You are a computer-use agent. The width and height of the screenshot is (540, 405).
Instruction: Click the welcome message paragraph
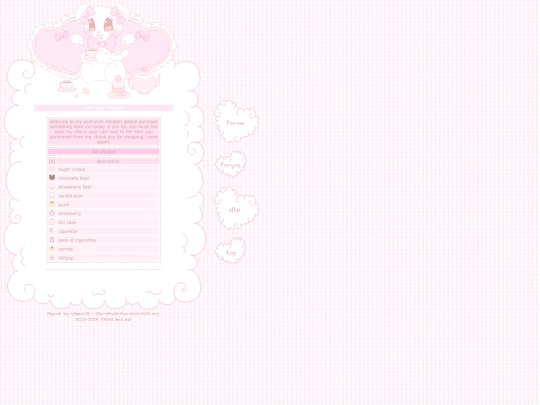tap(103, 132)
